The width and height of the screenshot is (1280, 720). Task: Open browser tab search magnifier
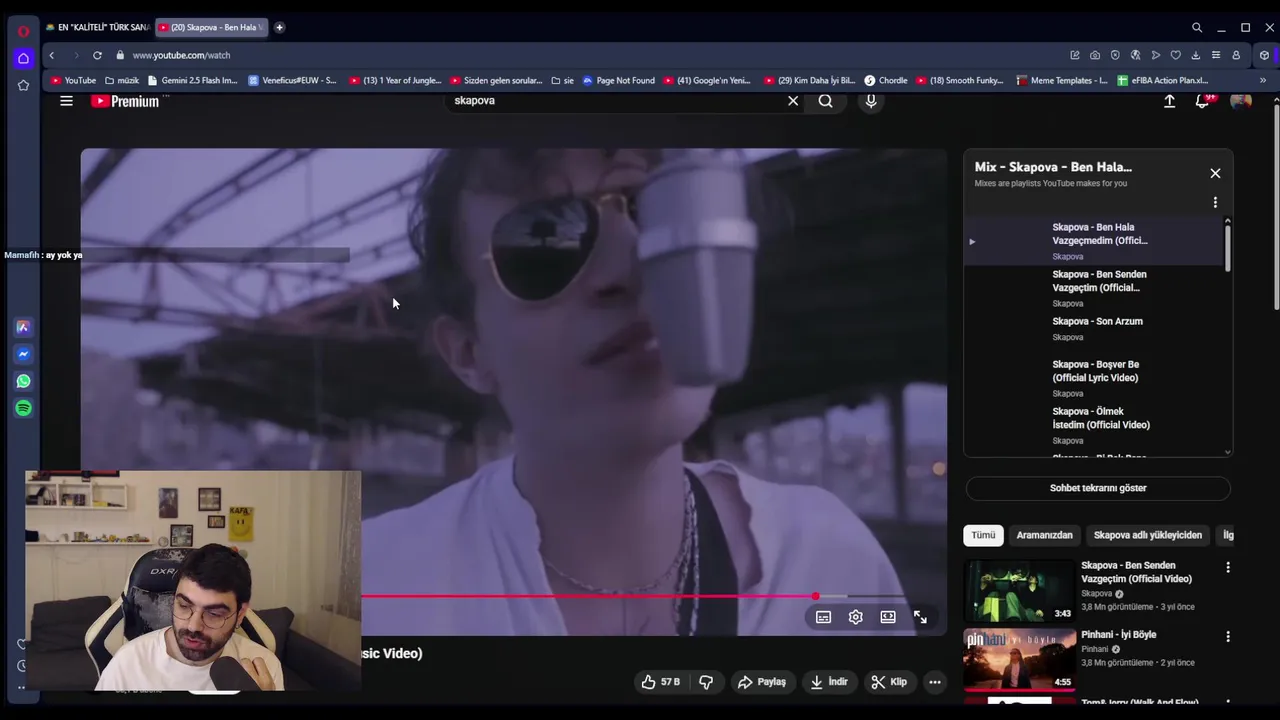pyautogui.click(x=1197, y=27)
